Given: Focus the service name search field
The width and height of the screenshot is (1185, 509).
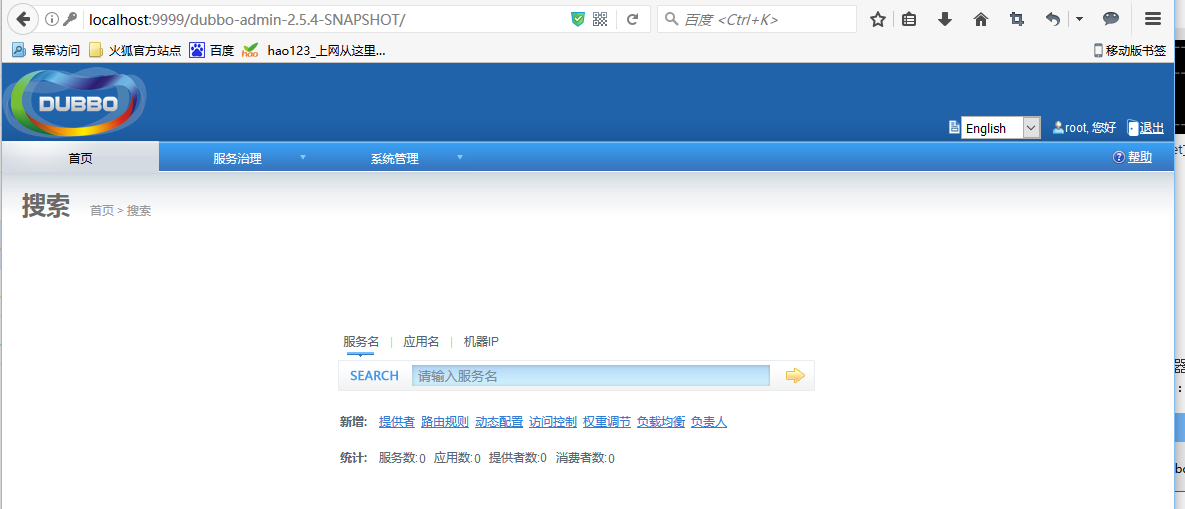Looking at the screenshot, I should pyautogui.click(x=590, y=376).
